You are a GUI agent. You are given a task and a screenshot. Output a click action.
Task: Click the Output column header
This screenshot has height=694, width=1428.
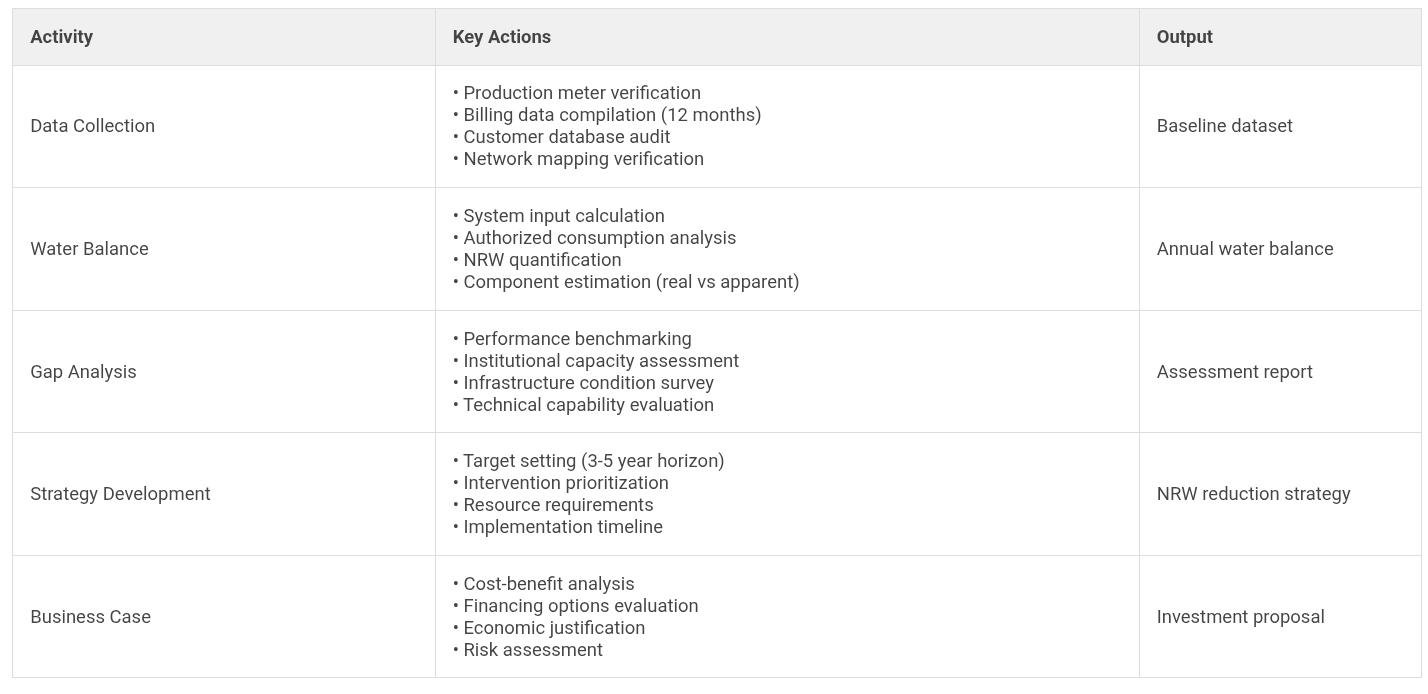click(1184, 37)
